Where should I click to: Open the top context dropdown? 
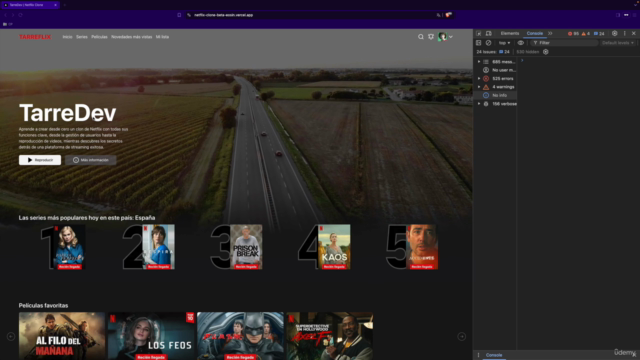tap(504, 43)
